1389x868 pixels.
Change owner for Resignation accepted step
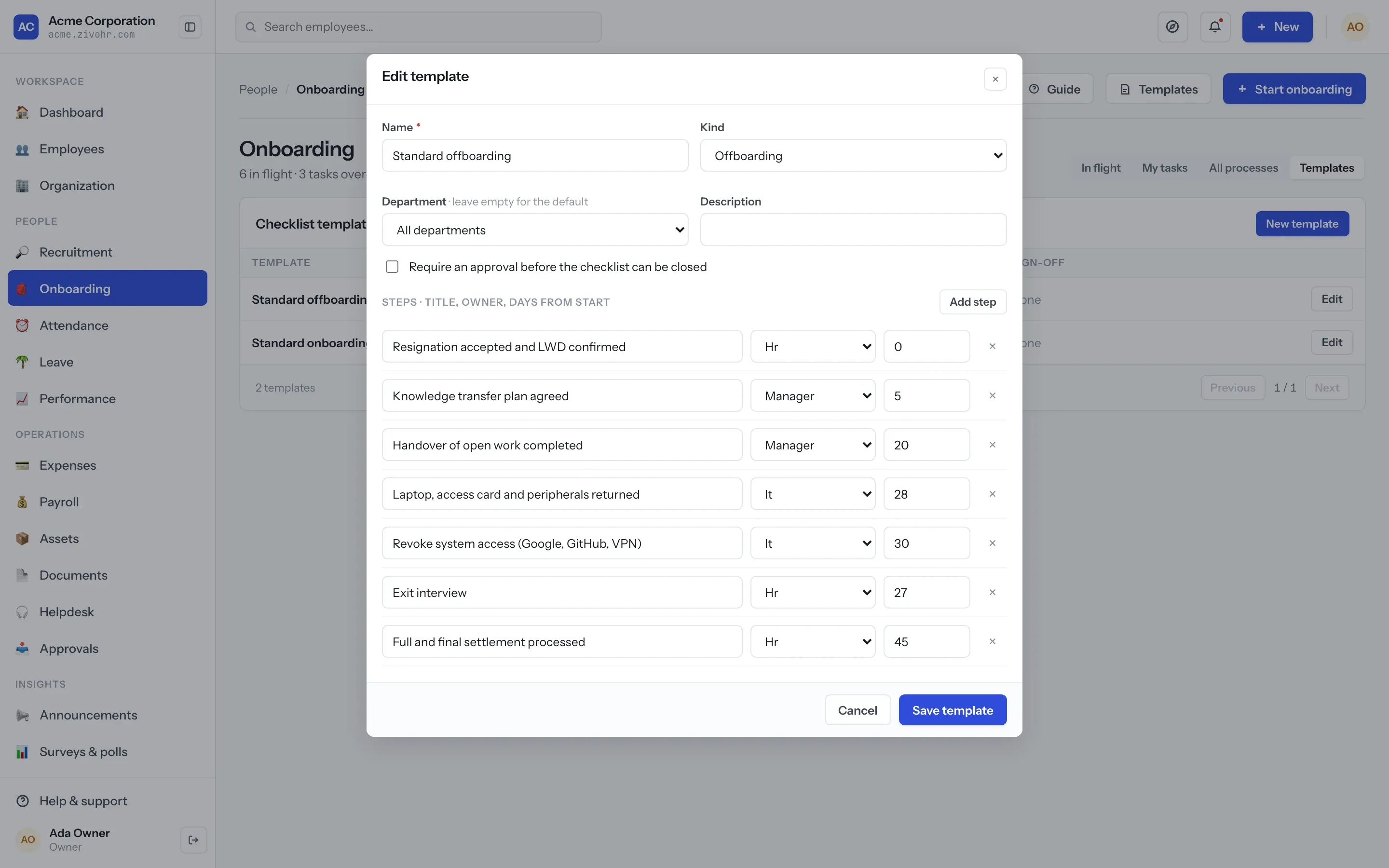click(813, 346)
